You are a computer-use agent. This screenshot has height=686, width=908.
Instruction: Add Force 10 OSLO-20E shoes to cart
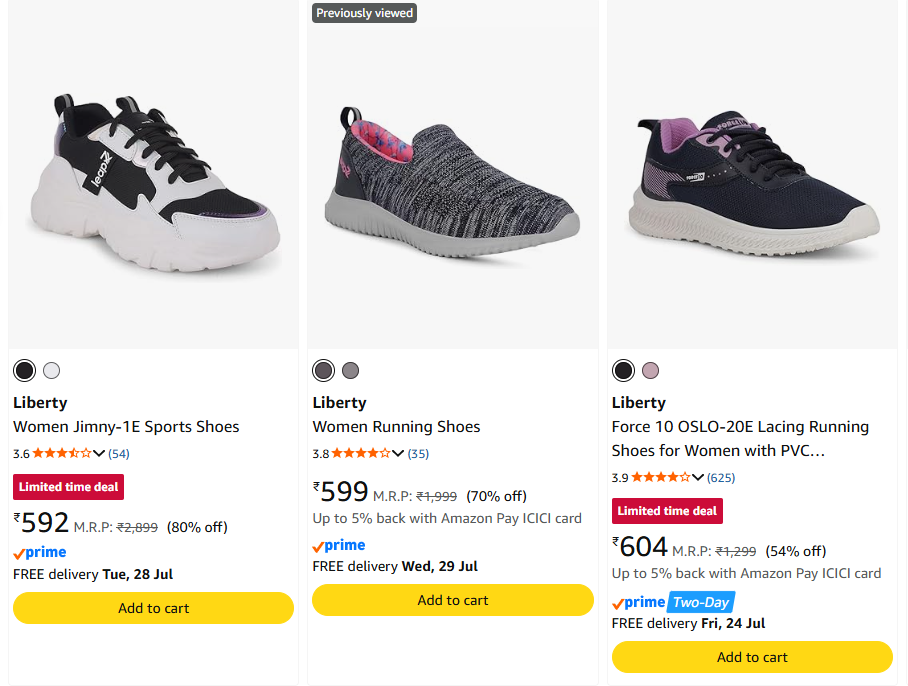point(752,657)
